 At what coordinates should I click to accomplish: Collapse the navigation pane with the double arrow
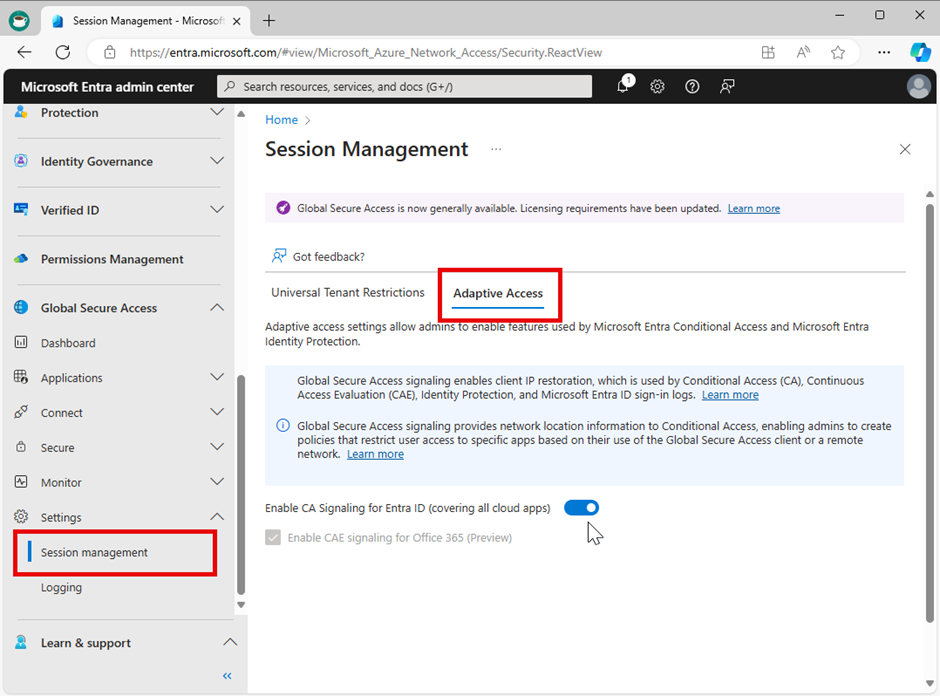point(227,676)
